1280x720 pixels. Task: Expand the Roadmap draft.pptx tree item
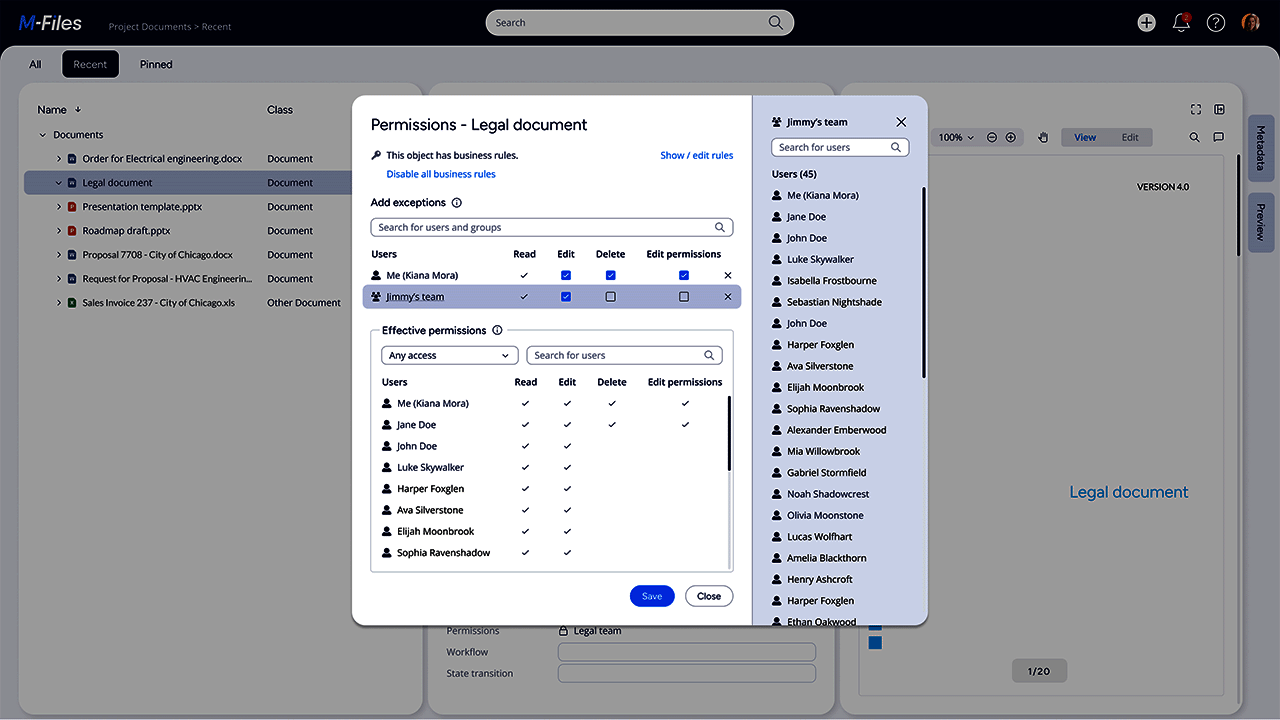[59, 231]
